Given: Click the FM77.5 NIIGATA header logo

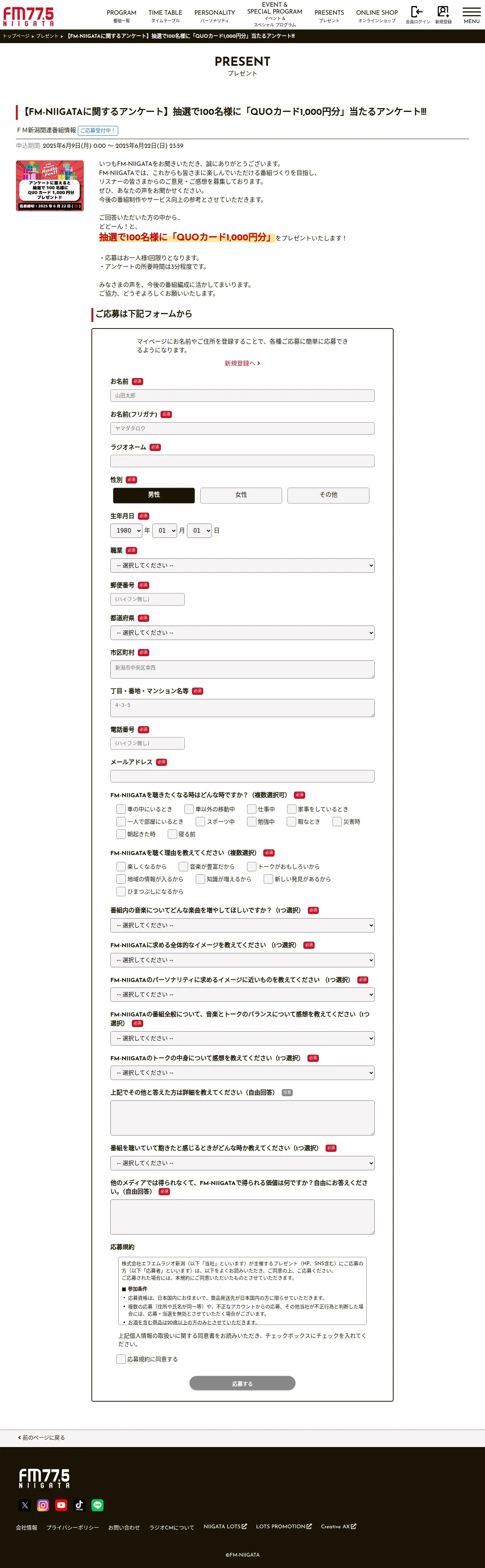Looking at the screenshot, I should [x=29, y=16].
